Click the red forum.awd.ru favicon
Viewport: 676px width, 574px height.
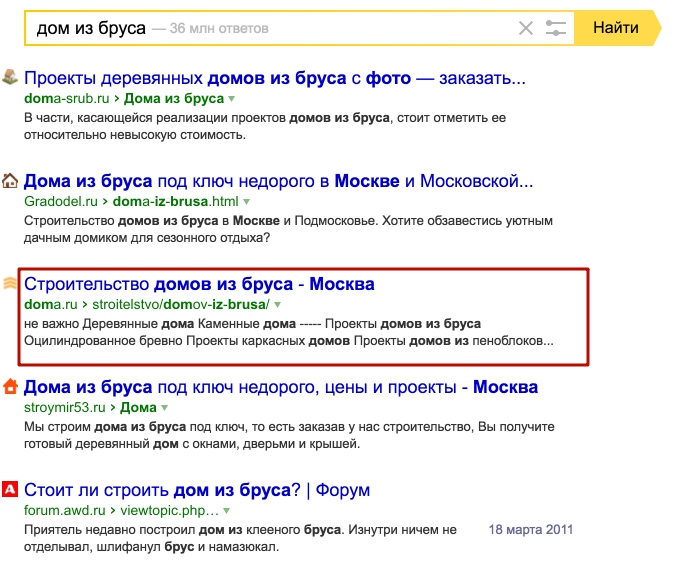[10, 489]
